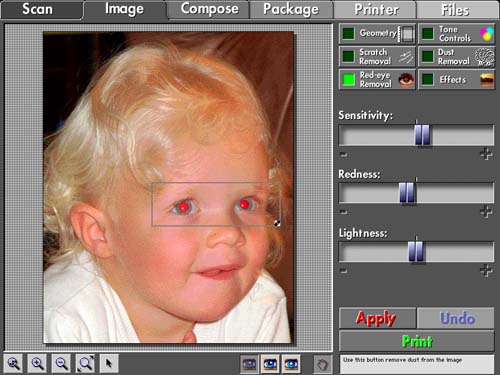Click the Undo button
Image resolution: width=500 pixels, height=375 pixels.
(456, 318)
